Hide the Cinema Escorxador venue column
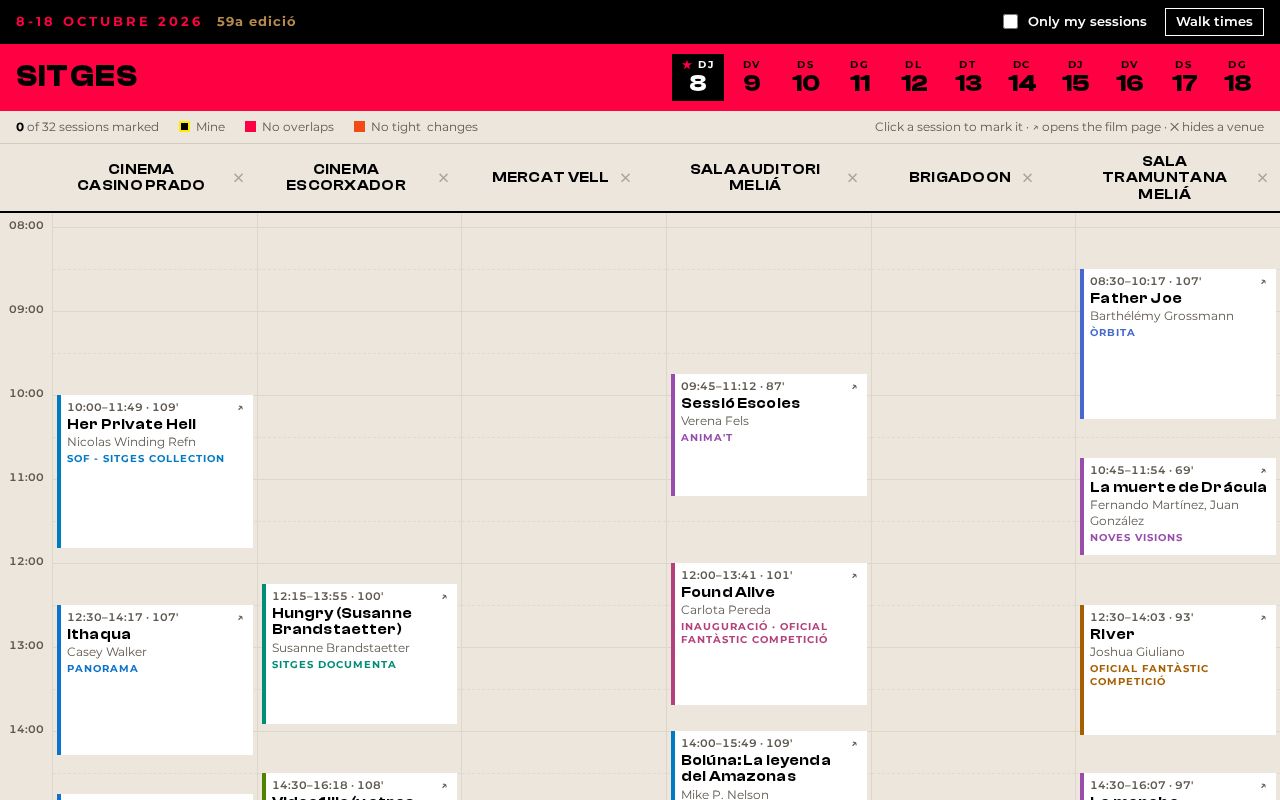1280x800 pixels. point(443,178)
